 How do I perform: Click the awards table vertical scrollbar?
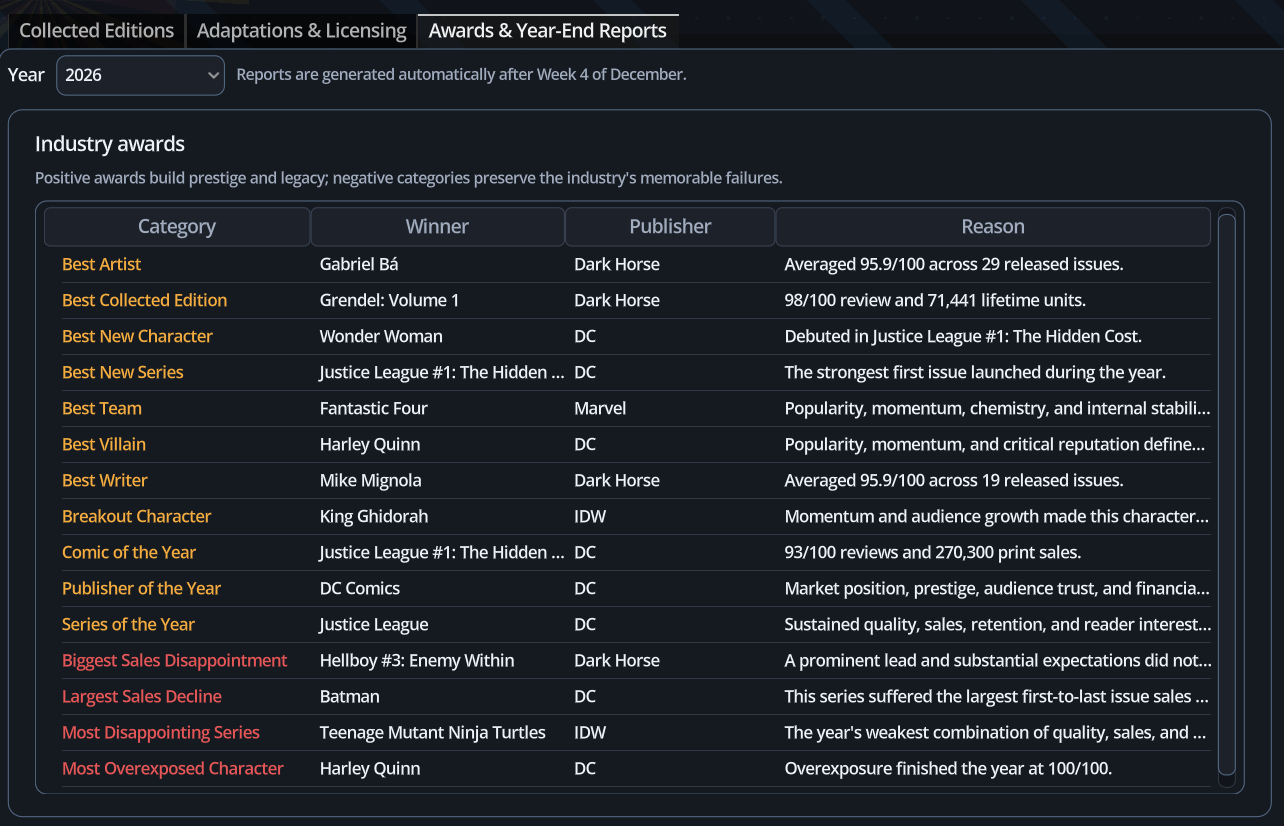1226,494
